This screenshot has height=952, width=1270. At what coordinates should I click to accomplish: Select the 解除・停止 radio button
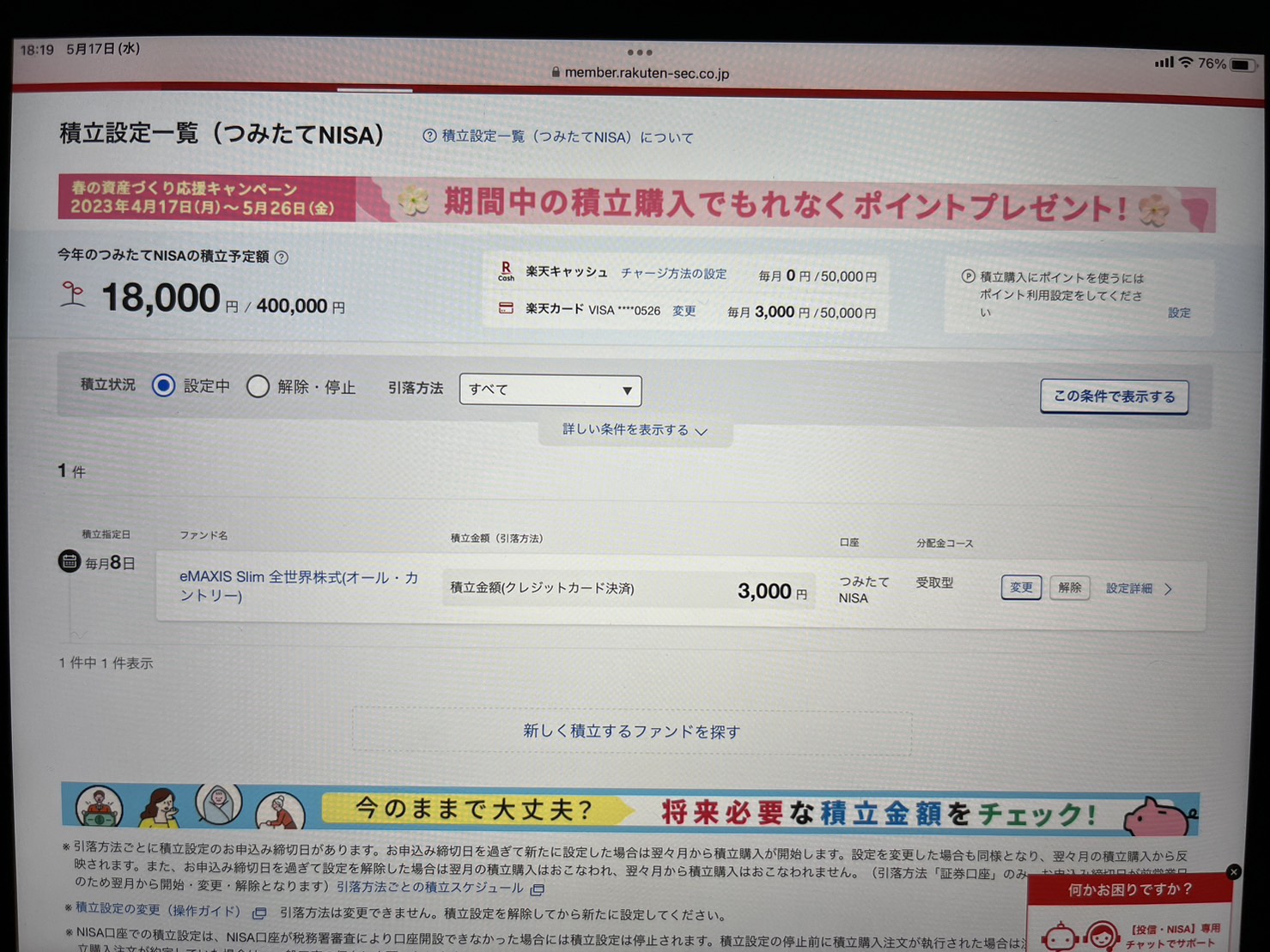point(258,386)
